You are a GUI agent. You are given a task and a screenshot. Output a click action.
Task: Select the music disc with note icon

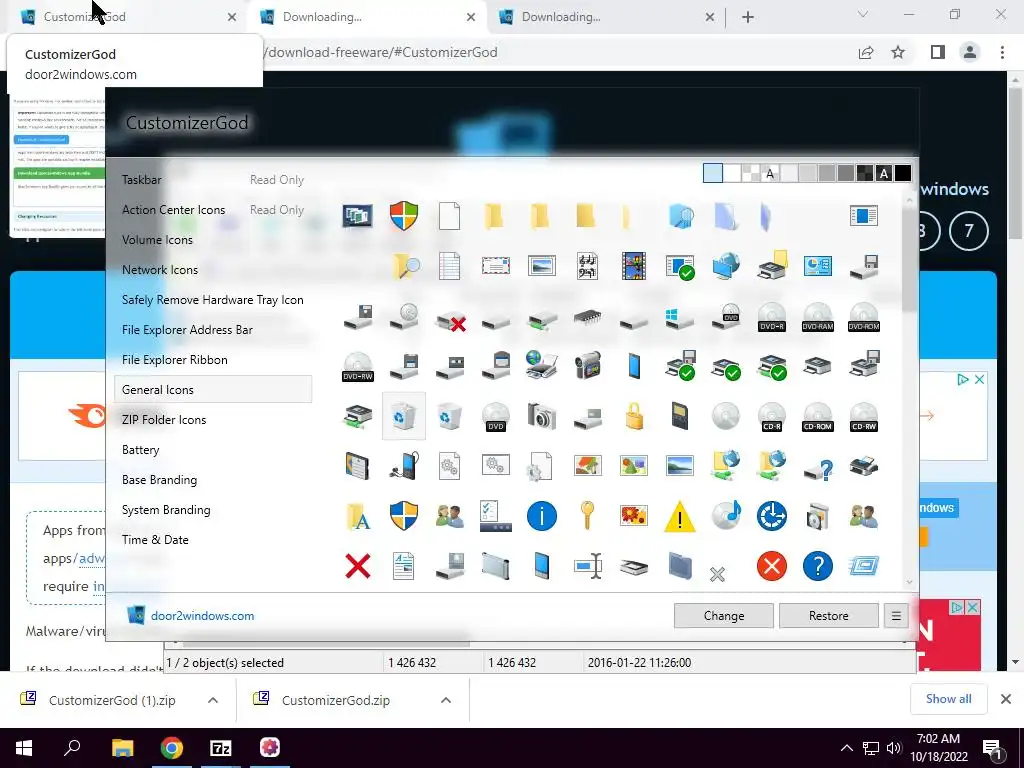click(726, 515)
